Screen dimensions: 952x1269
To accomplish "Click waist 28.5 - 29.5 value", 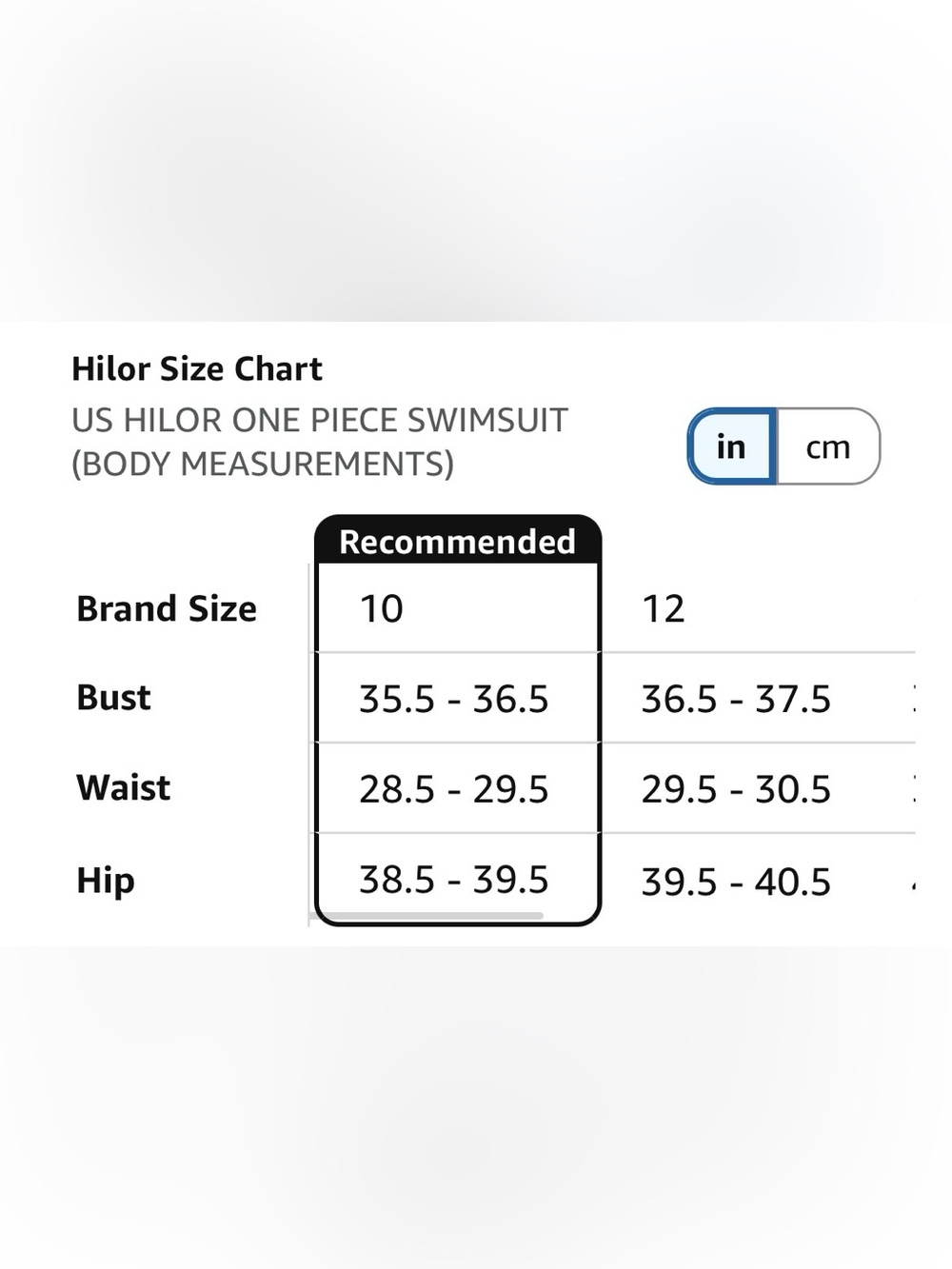I will 454,789.
